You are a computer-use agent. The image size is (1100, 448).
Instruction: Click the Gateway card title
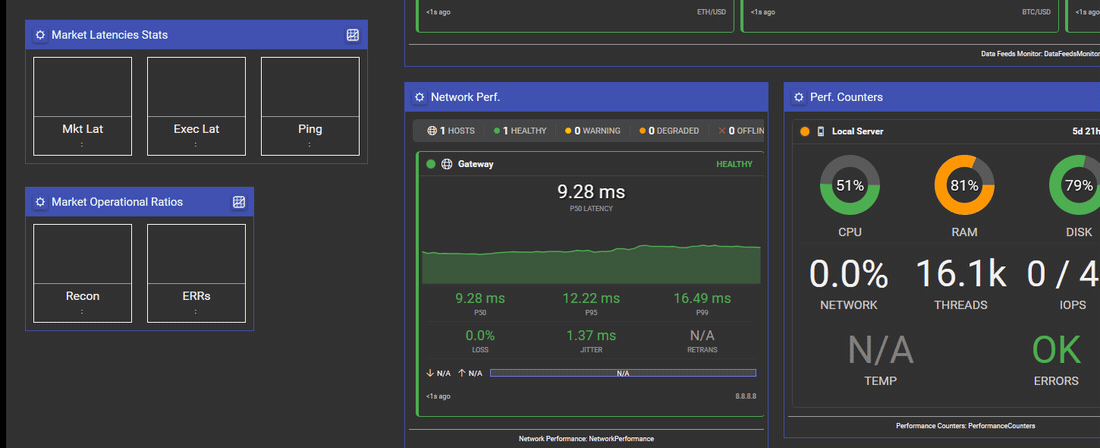coord(476,164)
